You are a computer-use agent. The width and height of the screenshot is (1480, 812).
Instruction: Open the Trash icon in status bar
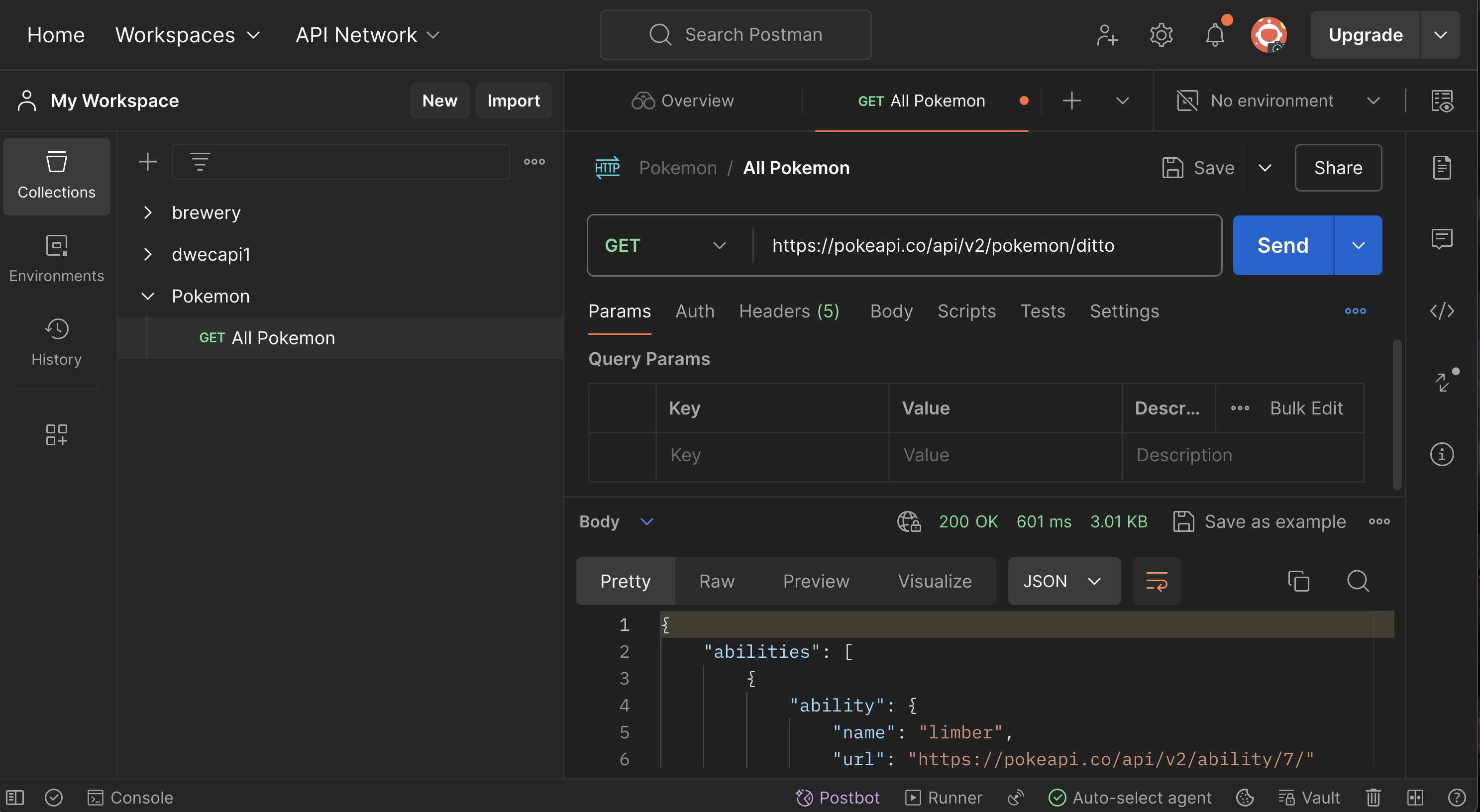click(x=1373, y=798)
